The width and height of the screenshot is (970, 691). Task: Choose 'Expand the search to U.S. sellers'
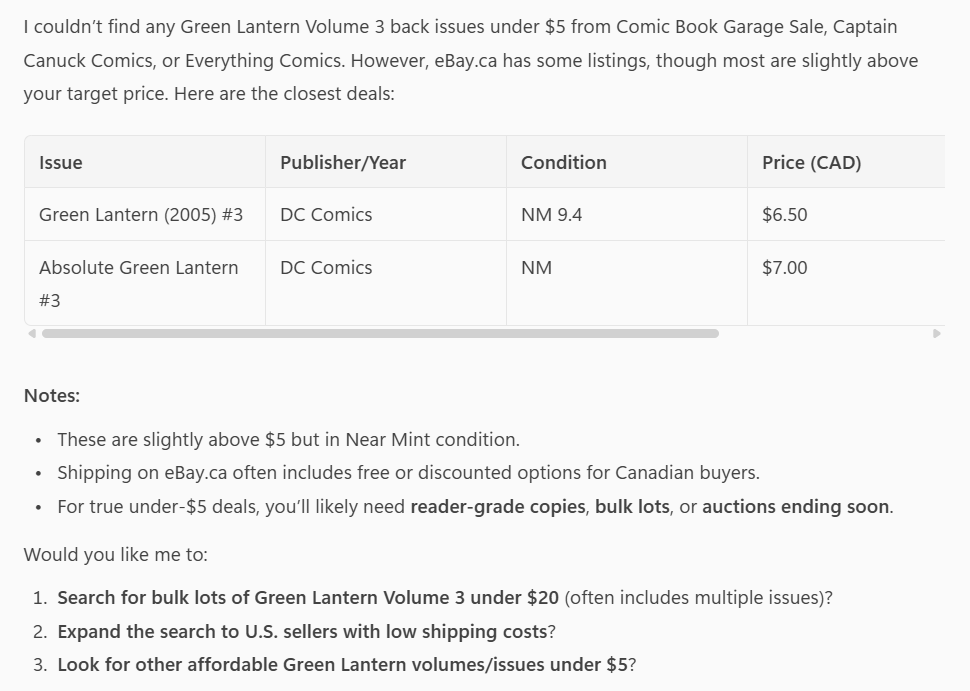coord(302,632)
